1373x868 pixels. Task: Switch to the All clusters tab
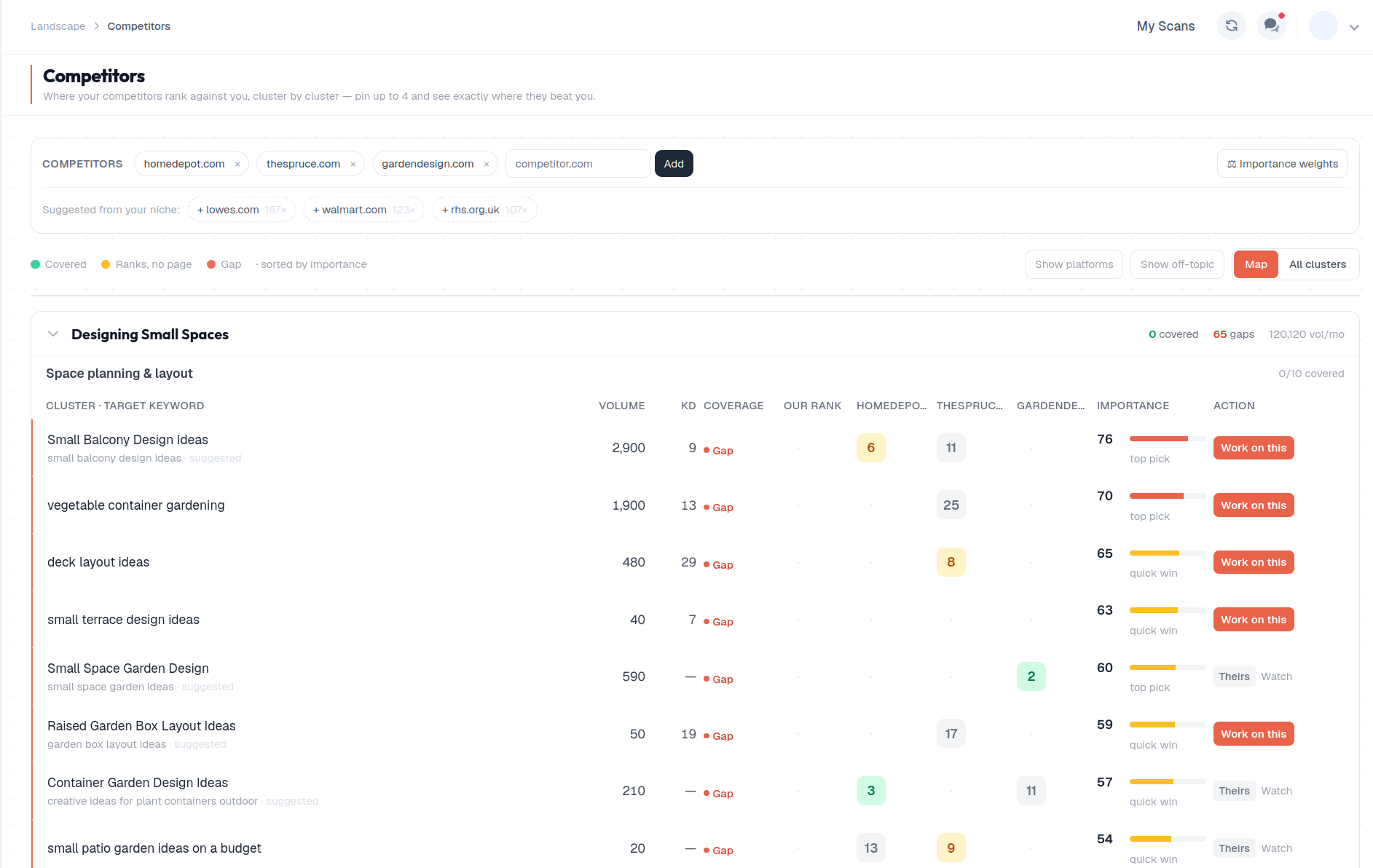[x=1318, y=264]
